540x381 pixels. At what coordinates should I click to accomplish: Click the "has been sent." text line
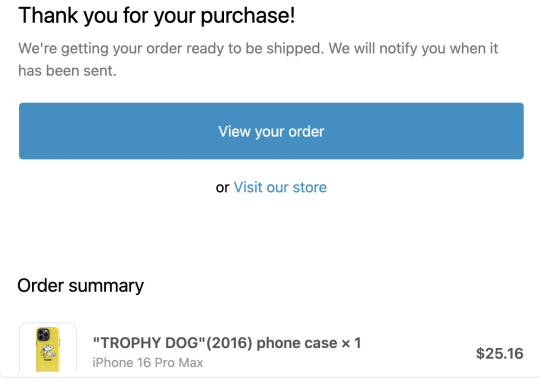click(x=67, y=71)
